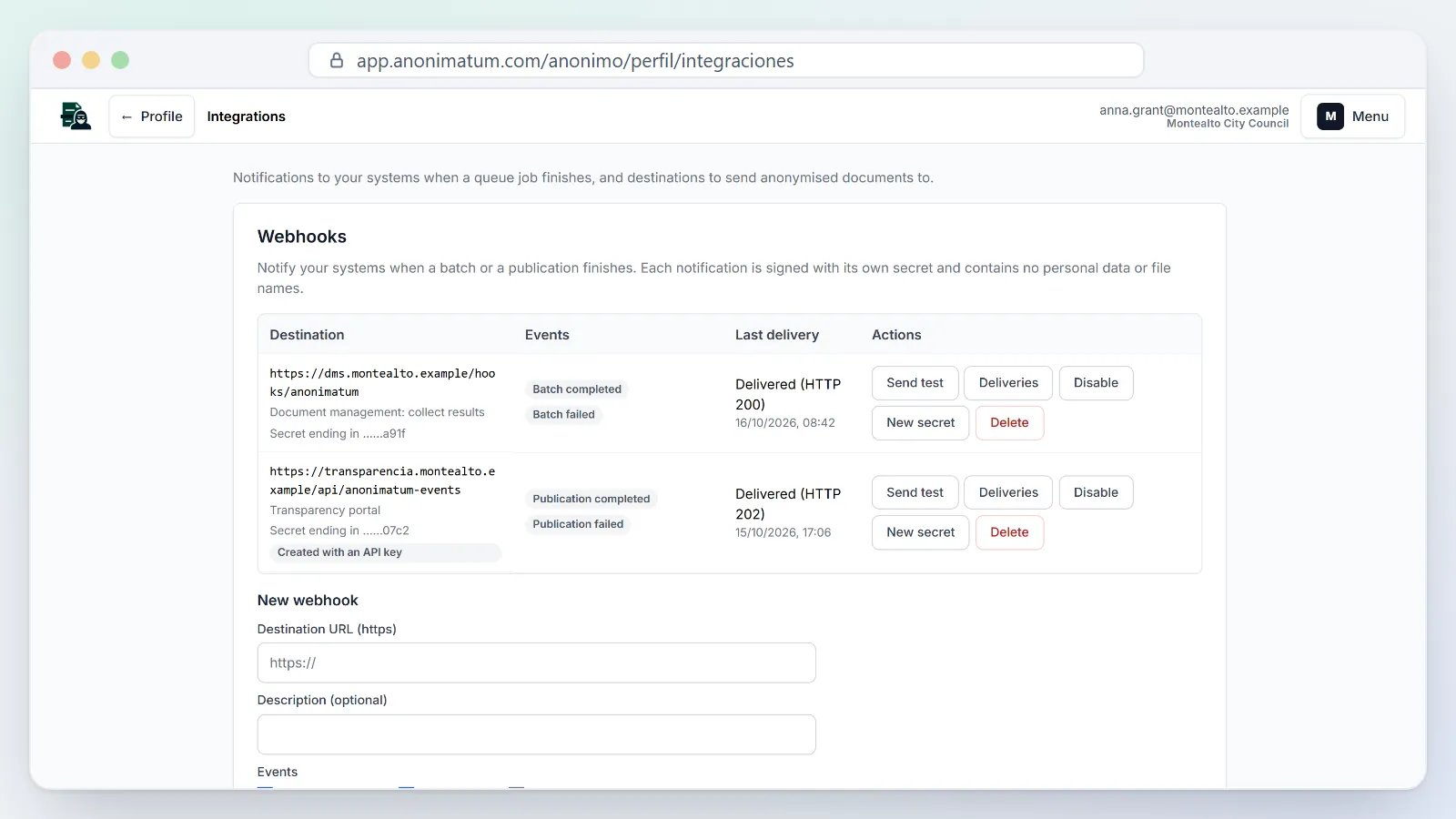Click the M avatar icon
This screenshot has height=819, width=1456.
pyautogui.click(x=1330, y=116)
